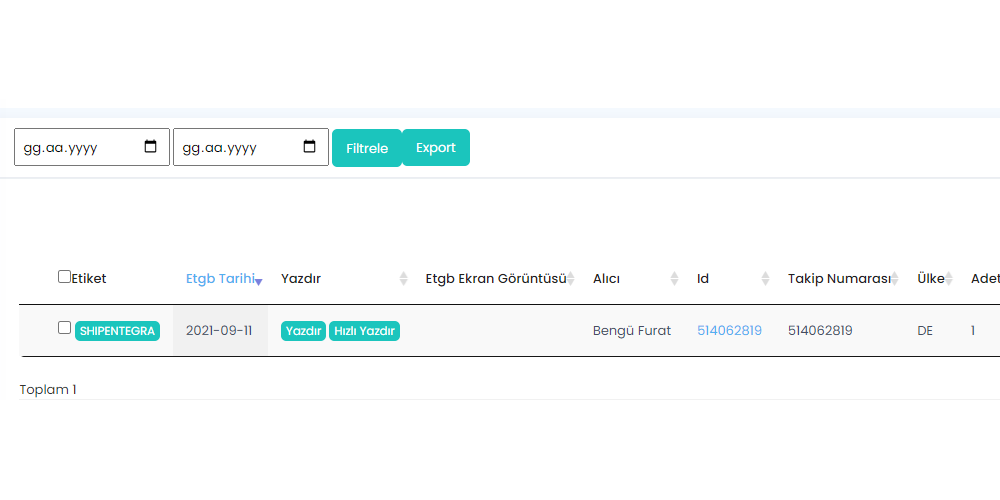This screenshot has height=500, width=1000.
Task: Focus the second gg.aa.yyyy date input
Action: pyautogui.click(x=251, y=147)
